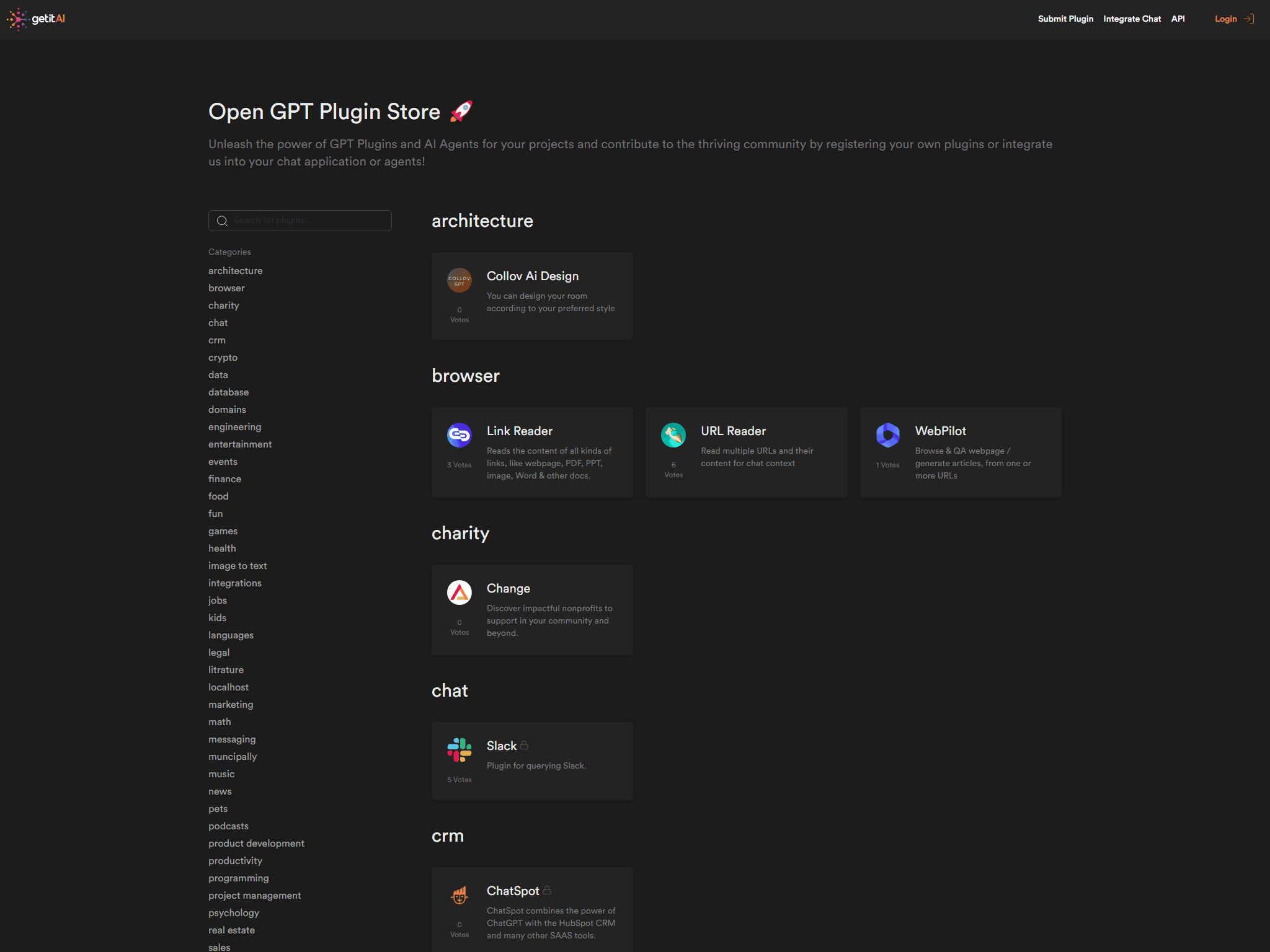Select the charity category

[224, 306]
